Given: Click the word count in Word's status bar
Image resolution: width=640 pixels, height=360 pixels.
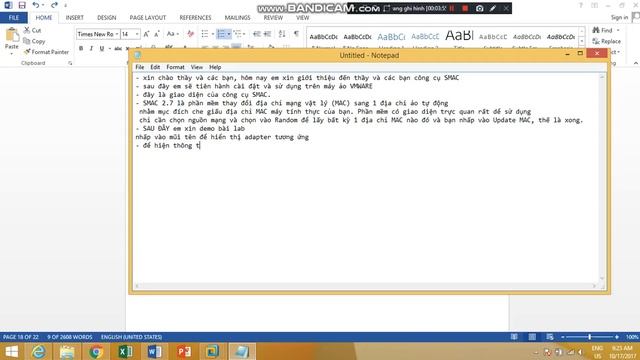Looking at the screenshot, I should (70, 337).
